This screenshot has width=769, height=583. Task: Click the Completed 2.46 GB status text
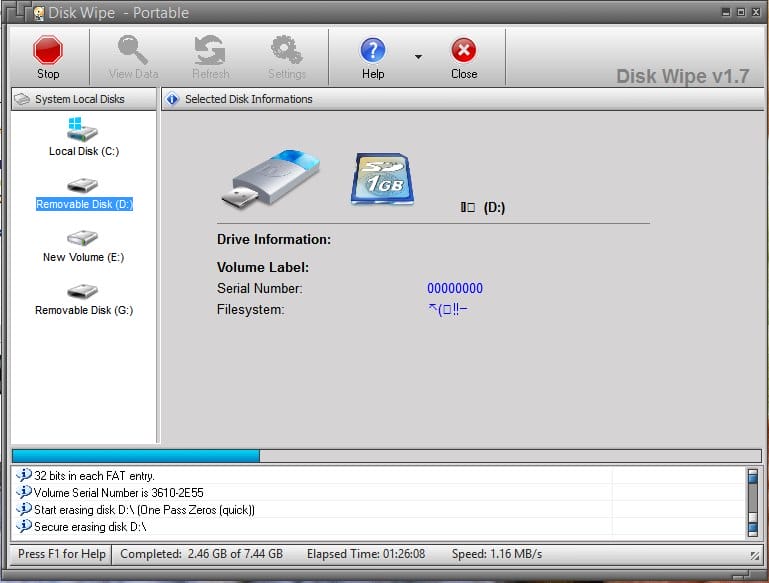coord(202,554)
